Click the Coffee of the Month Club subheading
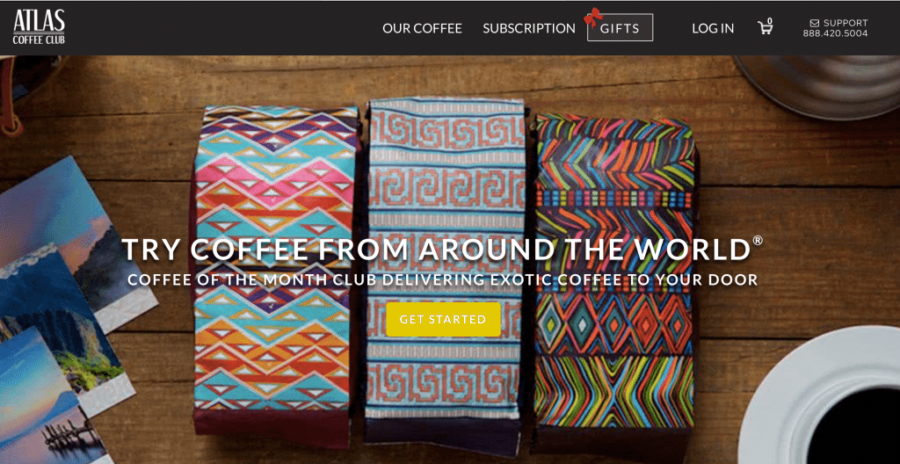Screen dimensions: 900x464 442,280
